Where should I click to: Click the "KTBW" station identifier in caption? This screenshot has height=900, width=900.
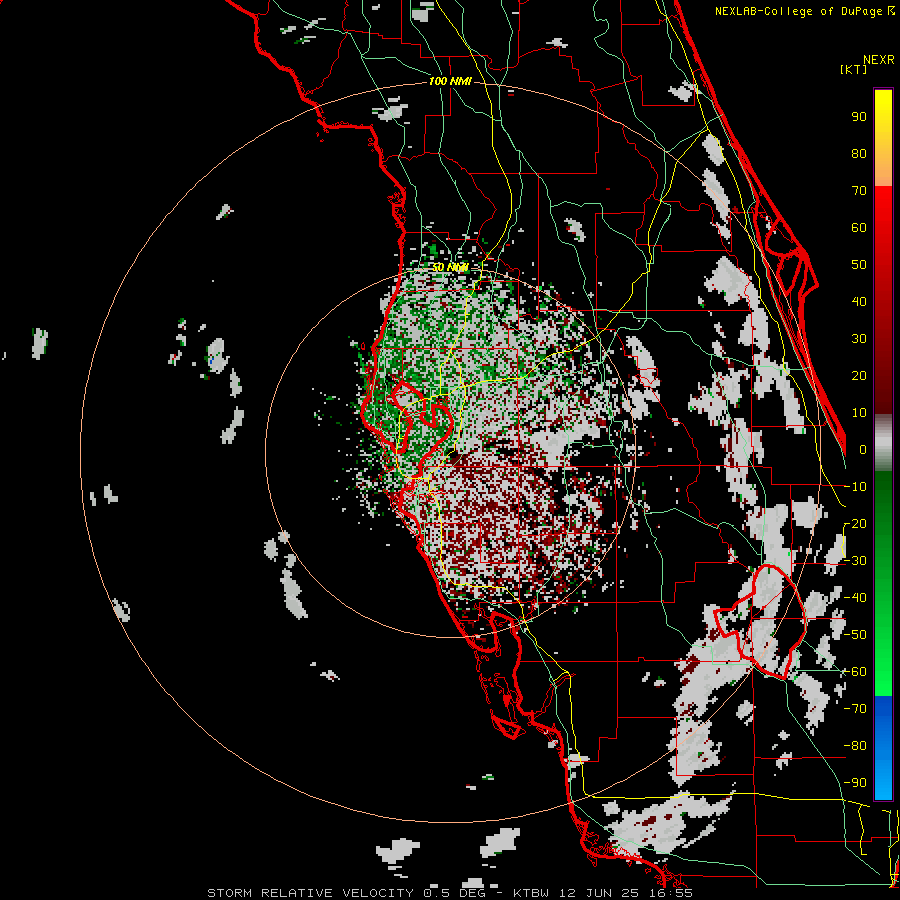pyautogui.click(x=532, y=893)
